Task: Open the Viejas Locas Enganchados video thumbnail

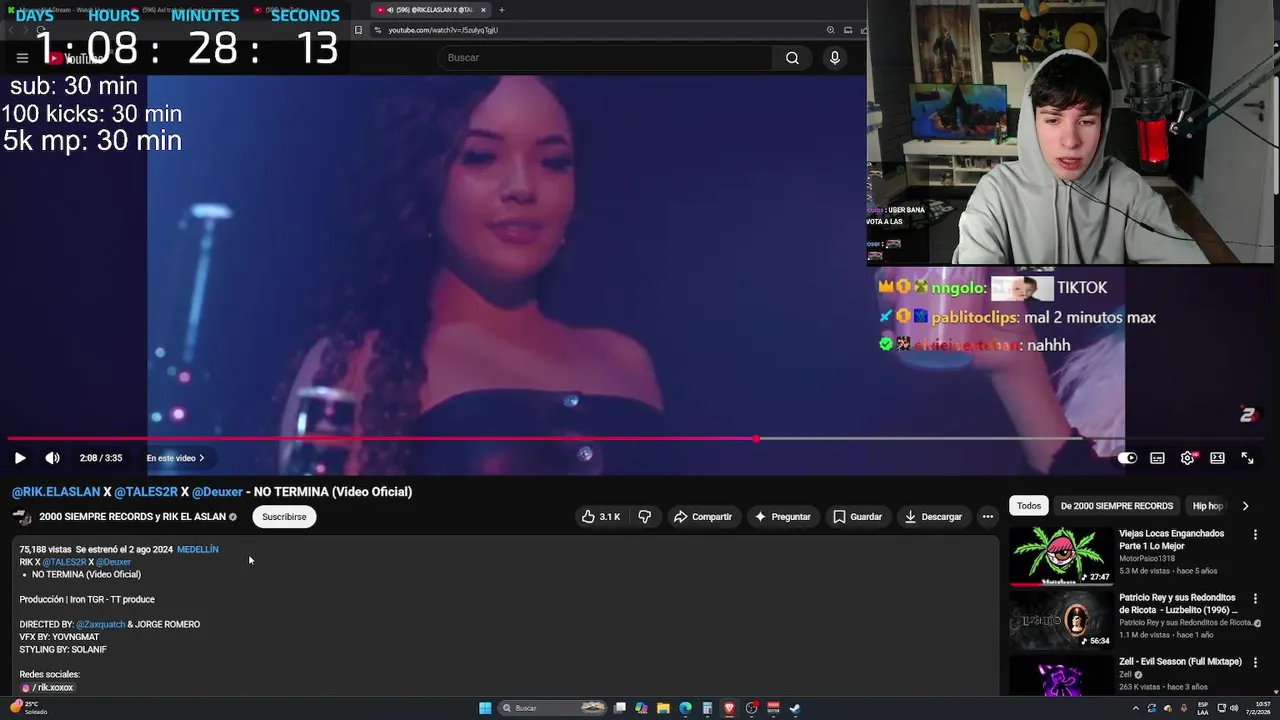Action: click(1061, 556)
